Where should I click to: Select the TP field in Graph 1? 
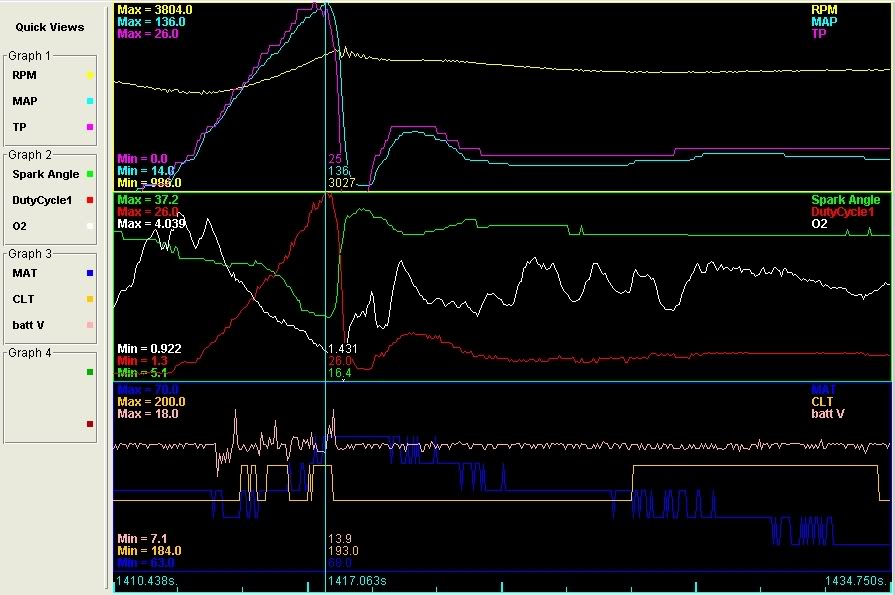pos(19,127)
